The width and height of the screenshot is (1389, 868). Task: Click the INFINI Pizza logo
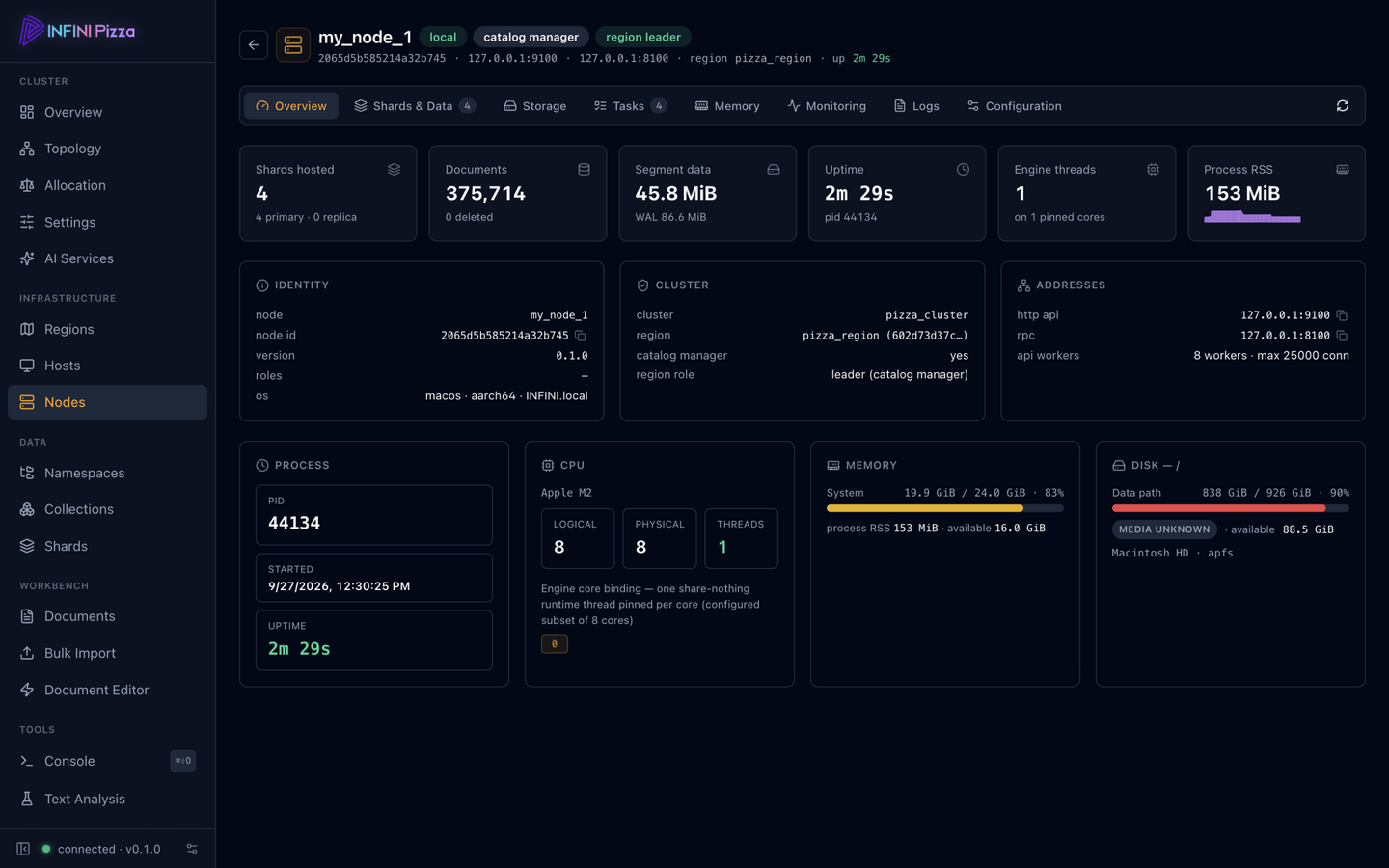pyautogui.click(x=77, y=31)
